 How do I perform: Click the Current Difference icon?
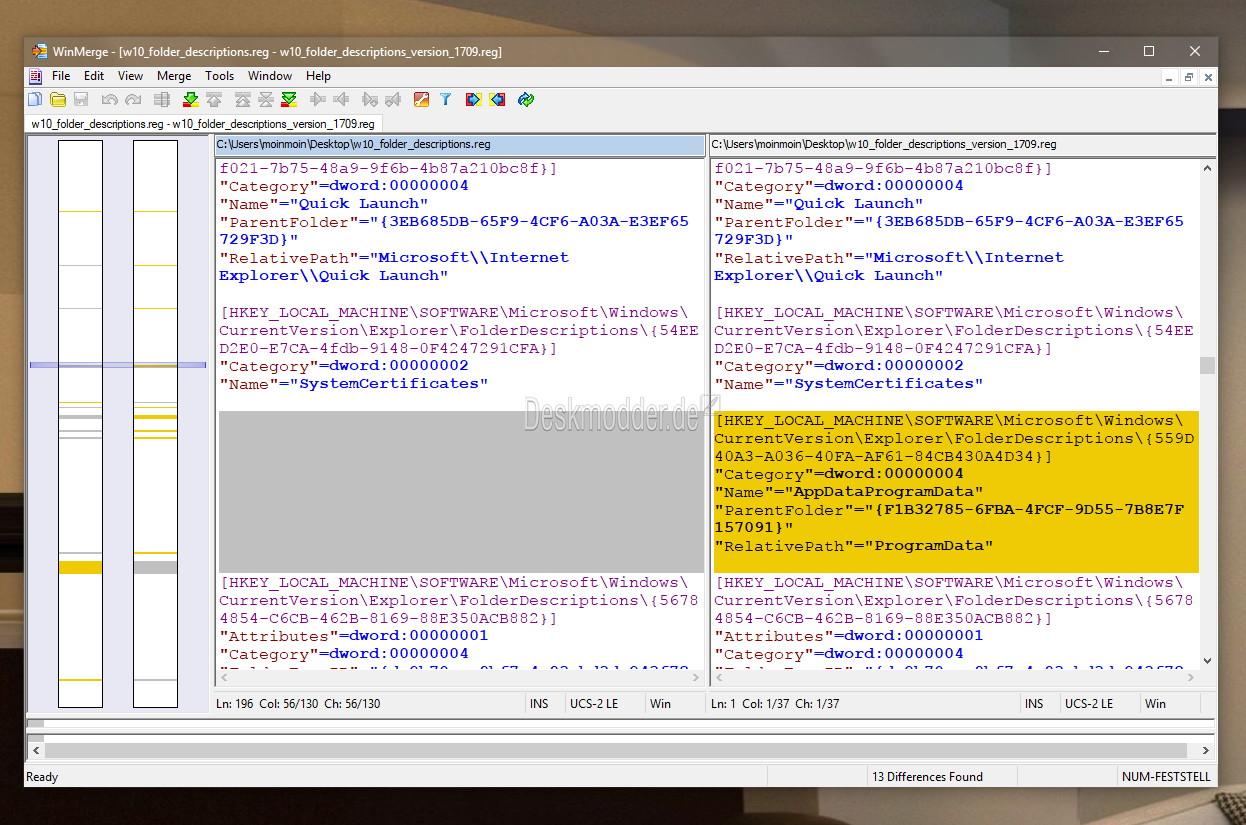point(266,99)
